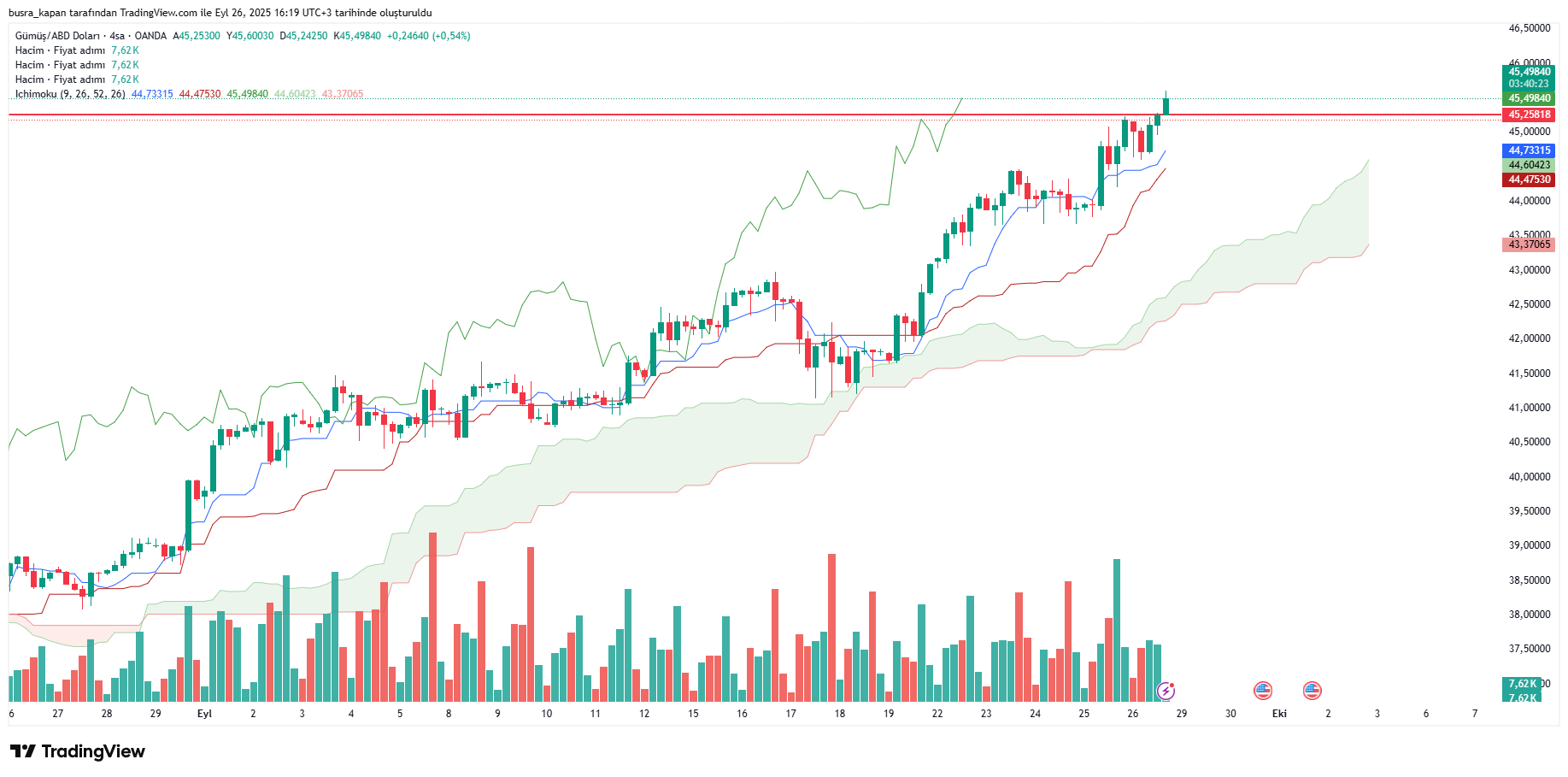Click the TradingView logo icon
The width and height of the screenshot is (1568, 777).
[x=23, y=751]
